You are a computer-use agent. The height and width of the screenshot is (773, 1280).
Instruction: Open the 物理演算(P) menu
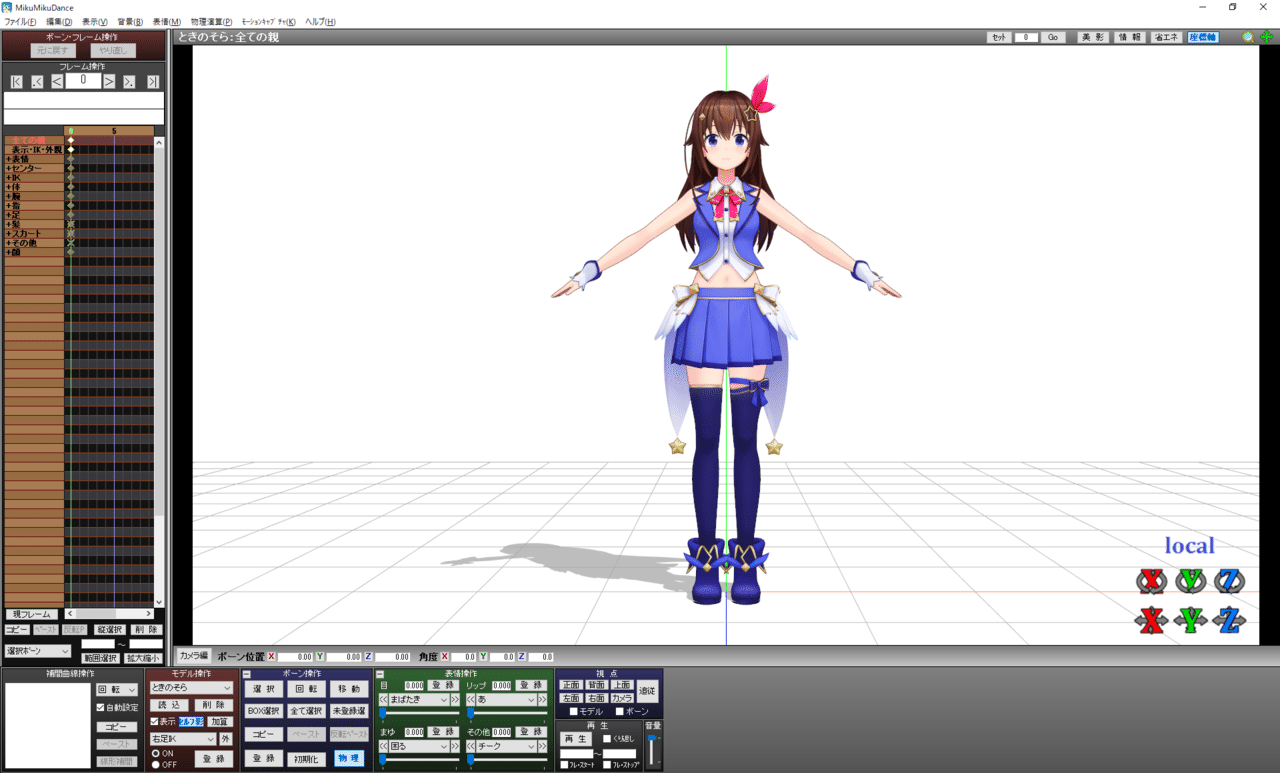(211, 21)
